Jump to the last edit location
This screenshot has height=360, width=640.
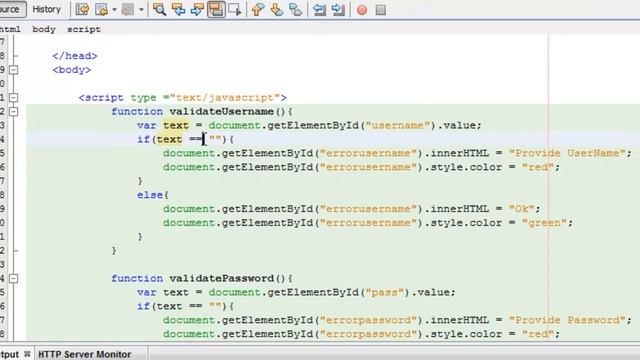(82, 9)
